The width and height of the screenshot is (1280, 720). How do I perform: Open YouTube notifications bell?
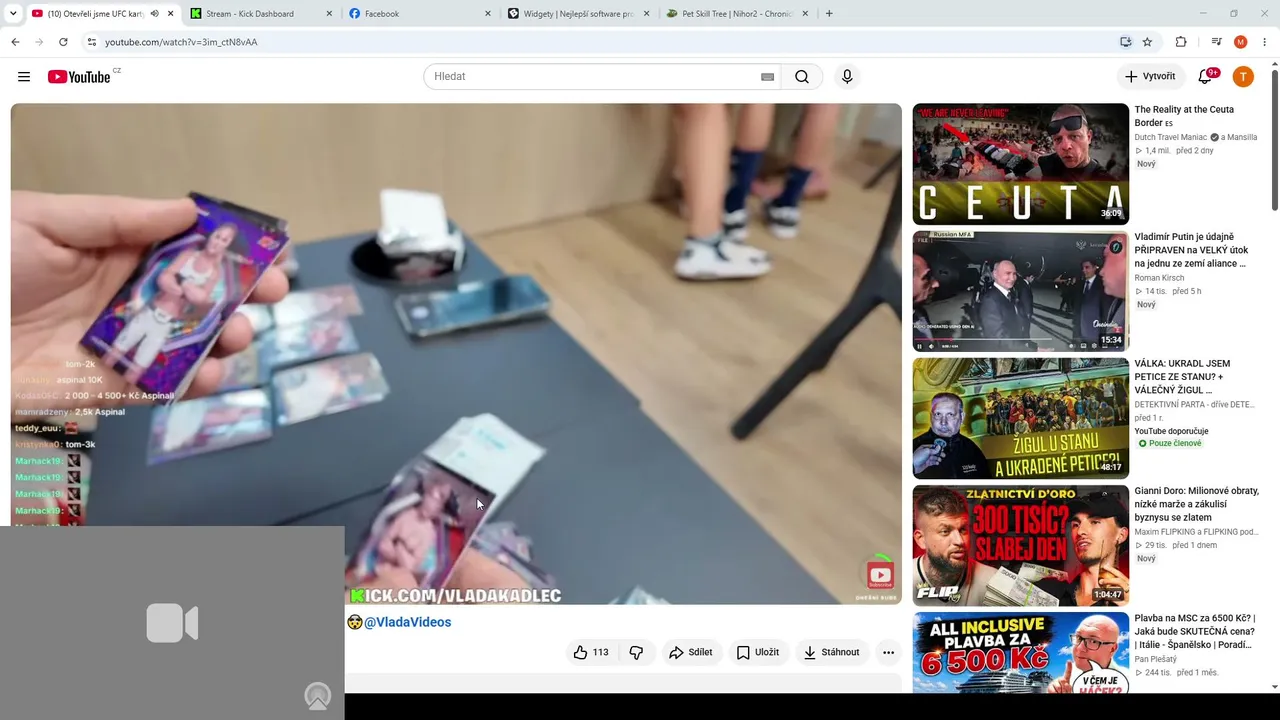click(x=1206, y=77)
